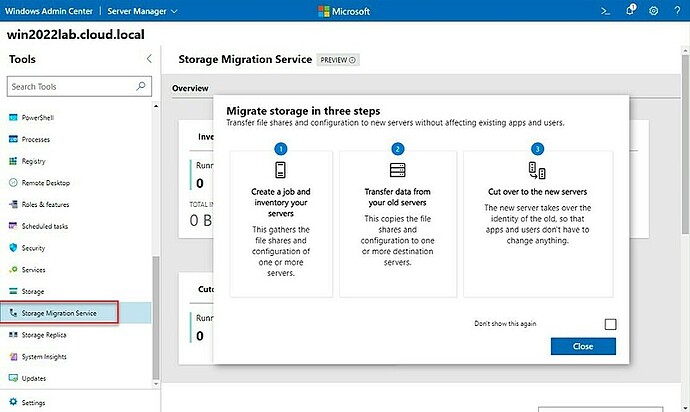Click the search magnifier icon in Tools
This screenshot has width=690, height=412.
(141, 86)
